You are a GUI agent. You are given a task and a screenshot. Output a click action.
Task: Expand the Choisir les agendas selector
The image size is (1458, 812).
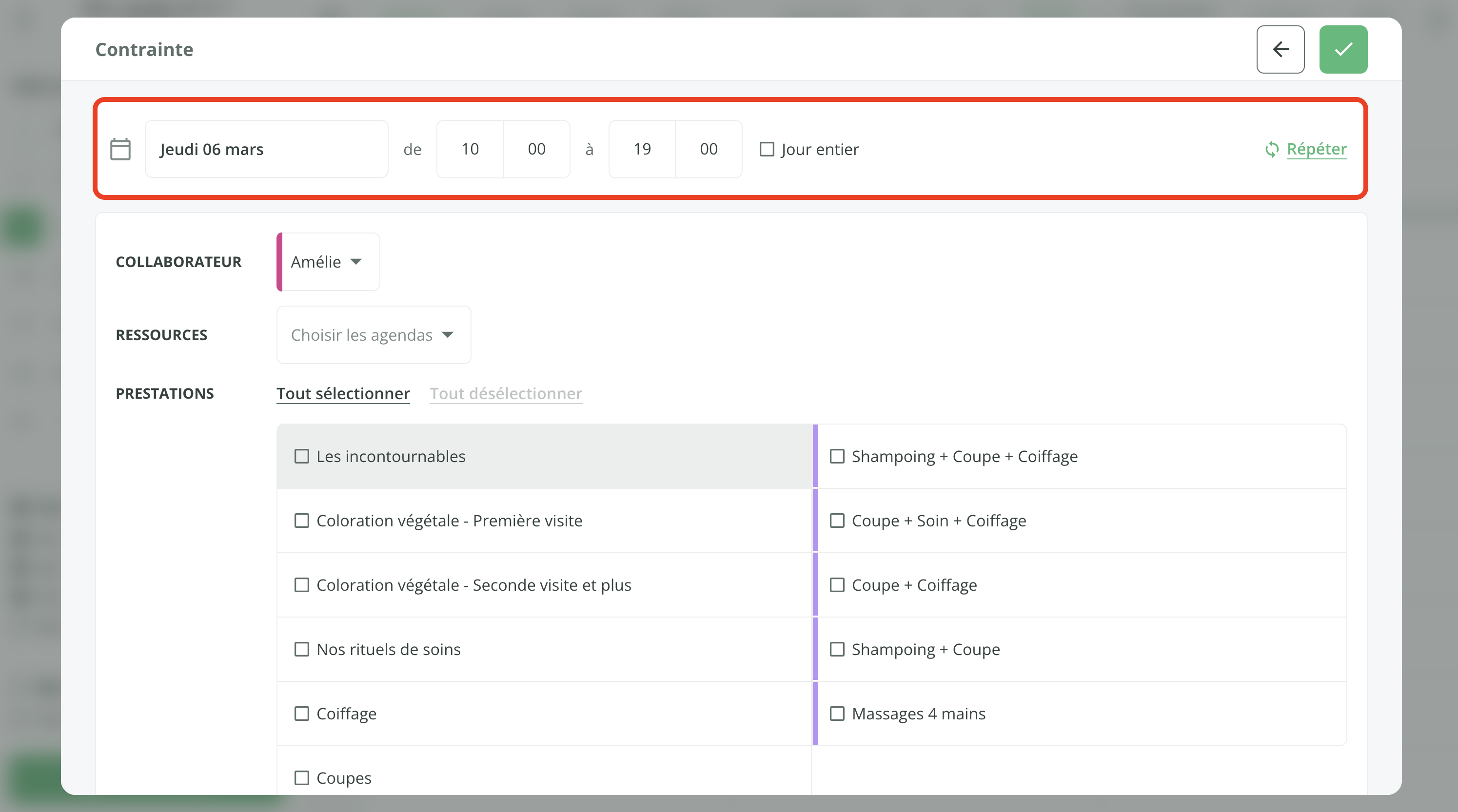(373, 334)
